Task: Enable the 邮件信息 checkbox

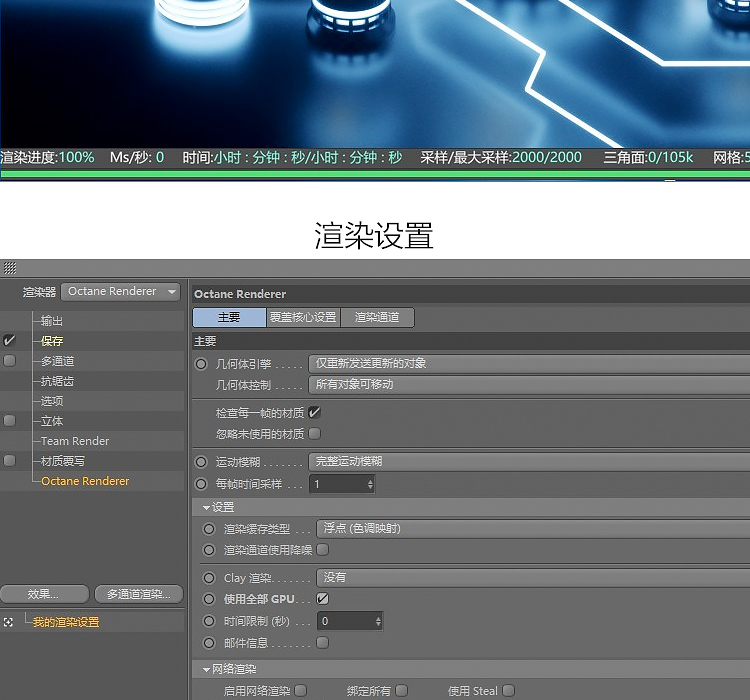Action: (322, 643)
